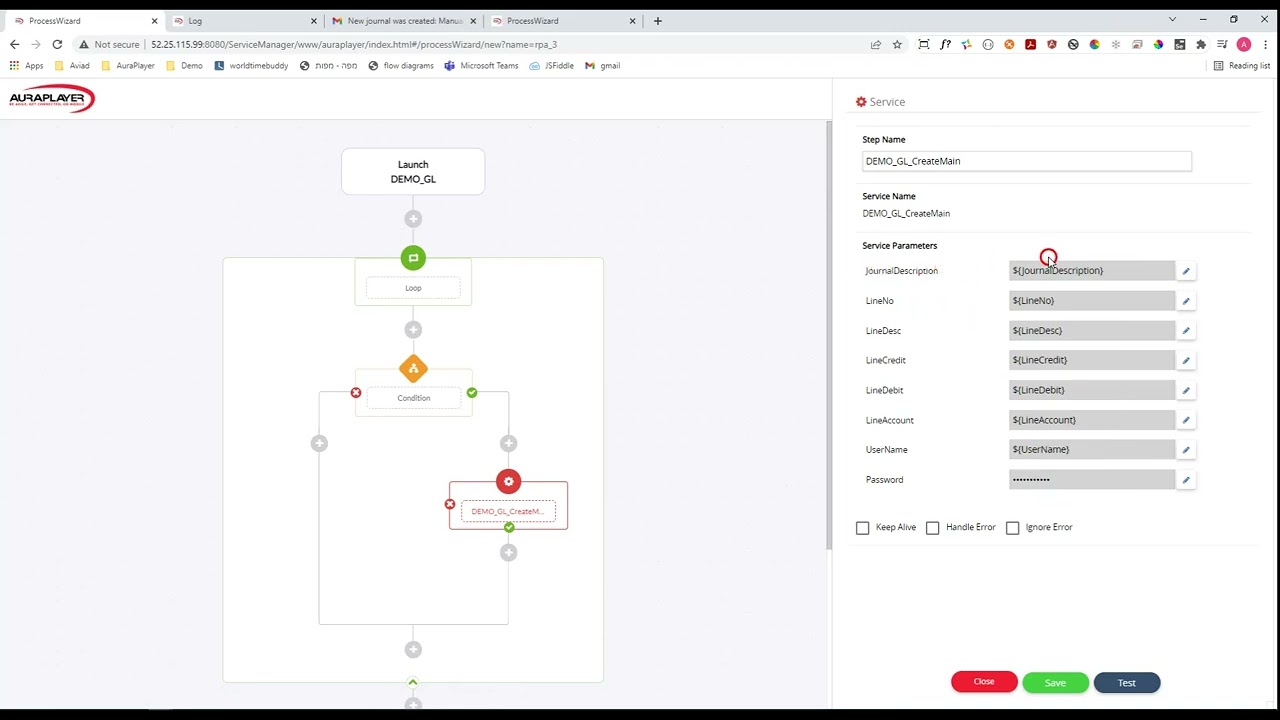
Task: Click the Test button
Action: [1127, 683]
